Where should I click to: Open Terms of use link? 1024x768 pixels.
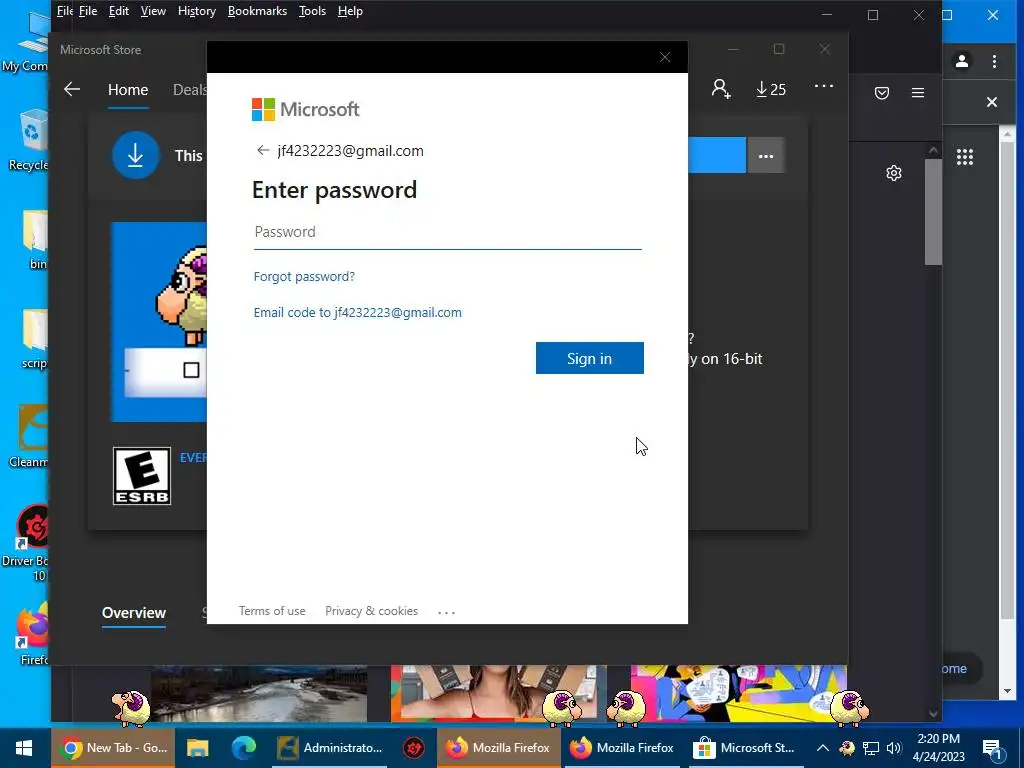tap(272, 611)
